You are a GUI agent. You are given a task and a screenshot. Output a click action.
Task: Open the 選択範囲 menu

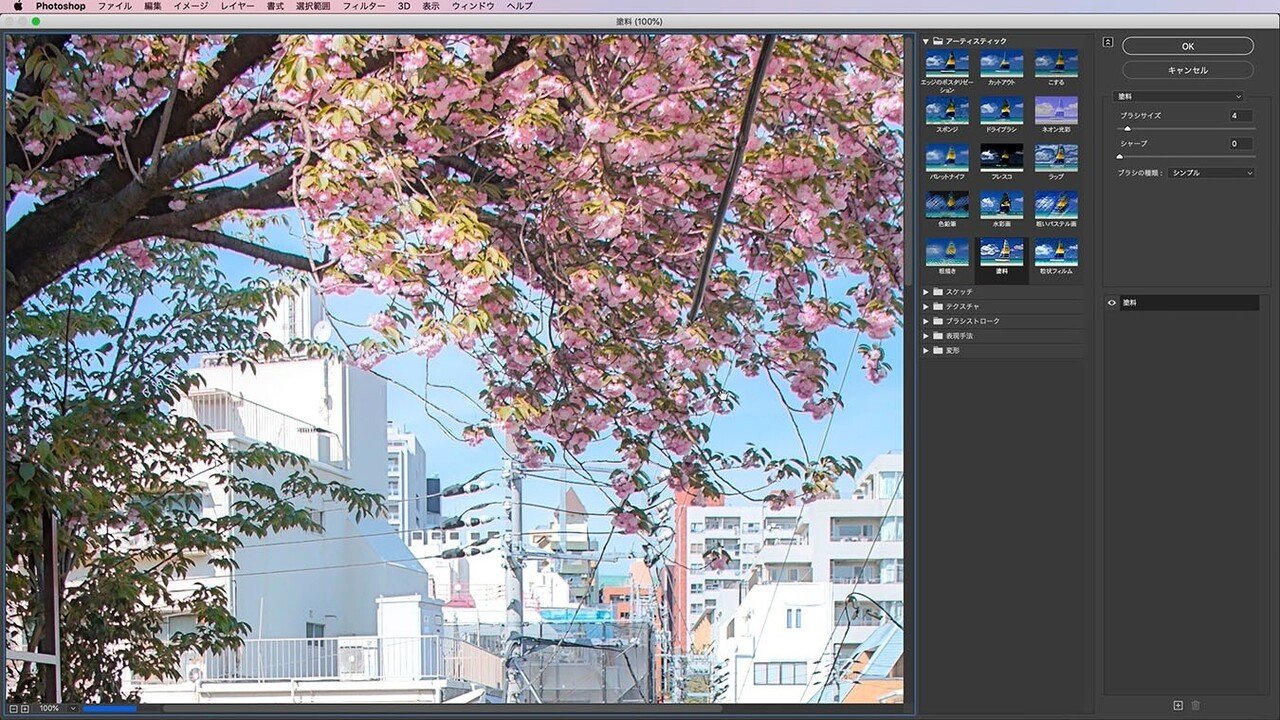coord(313,6)
